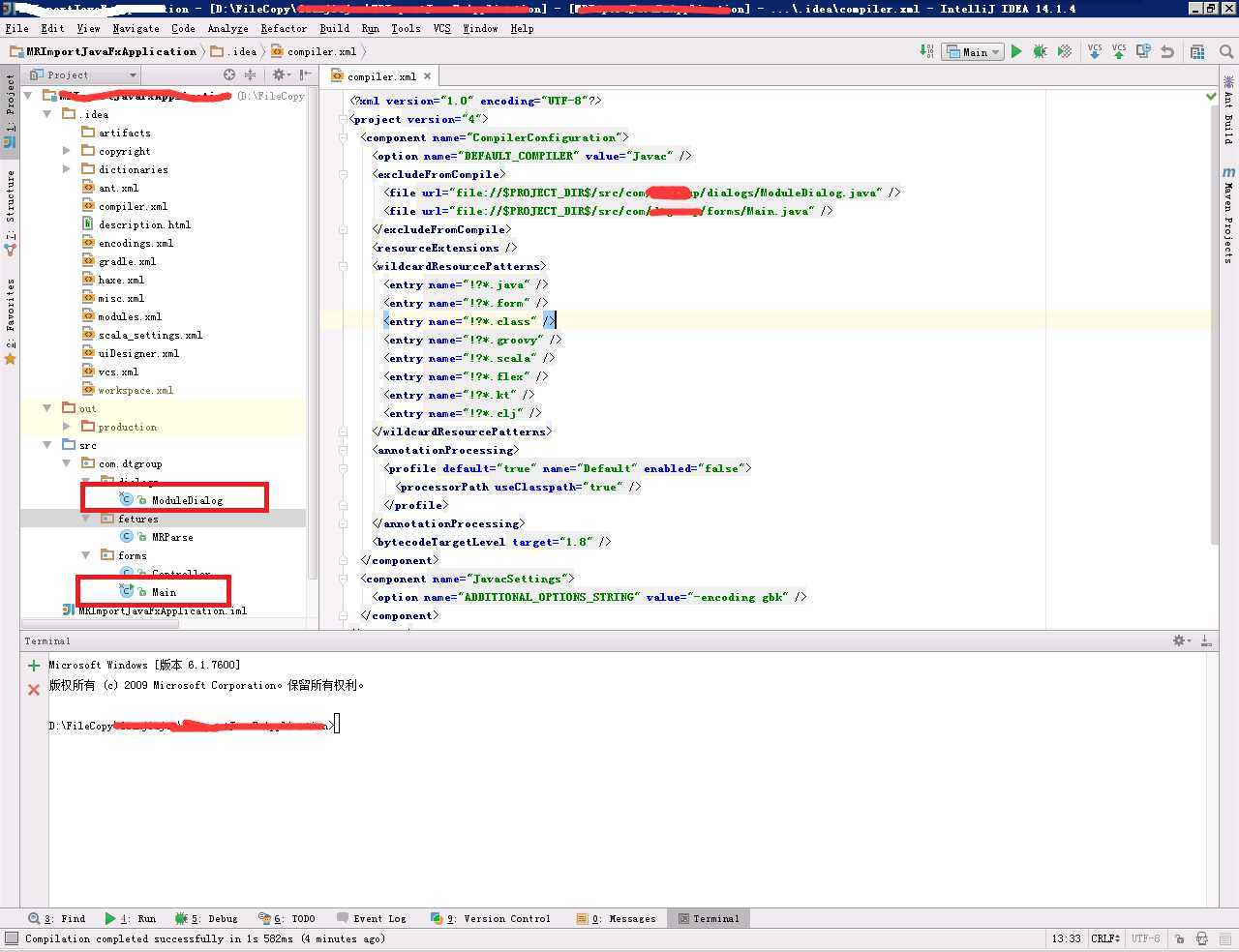Select workspace.xml in project tree

tap(136, 390)
